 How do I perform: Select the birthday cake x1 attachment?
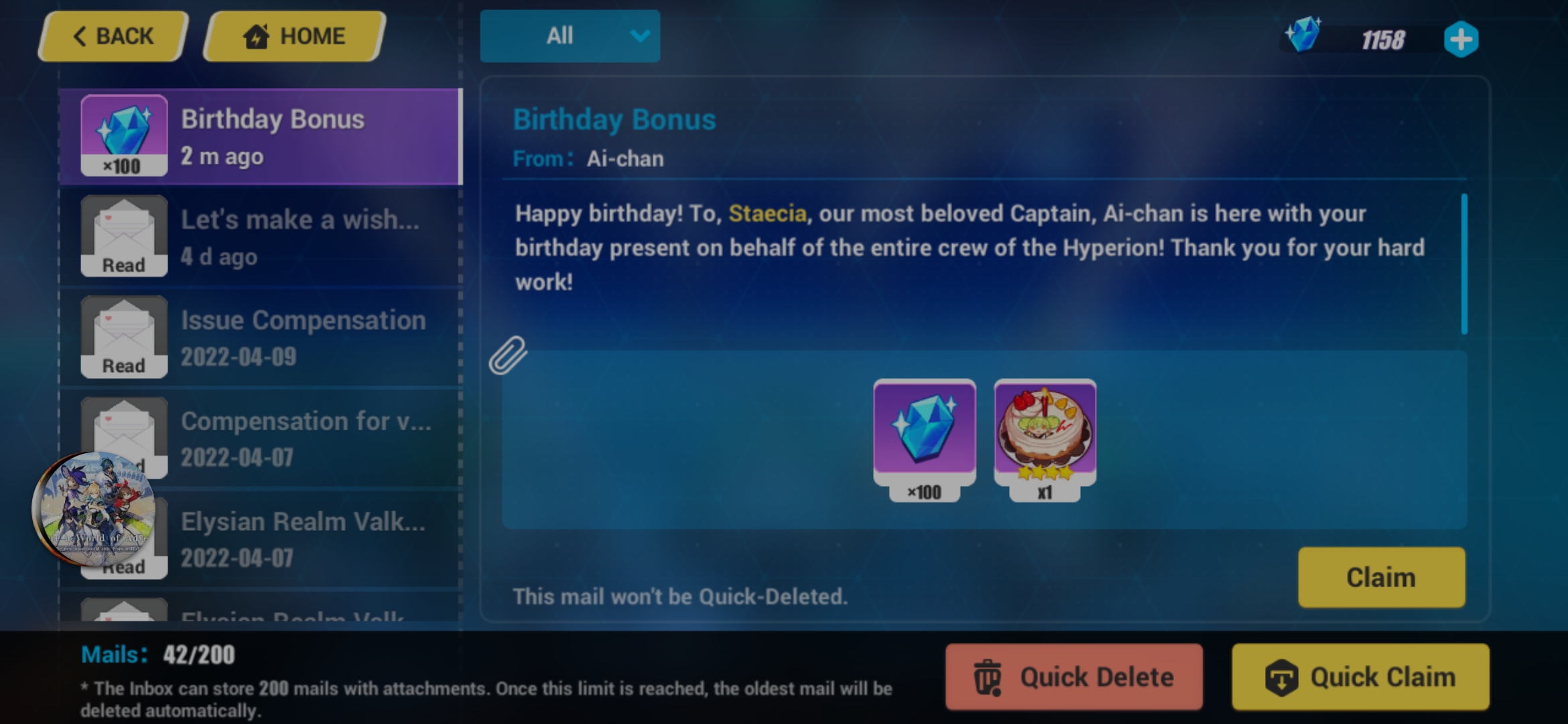(1045, 440)
